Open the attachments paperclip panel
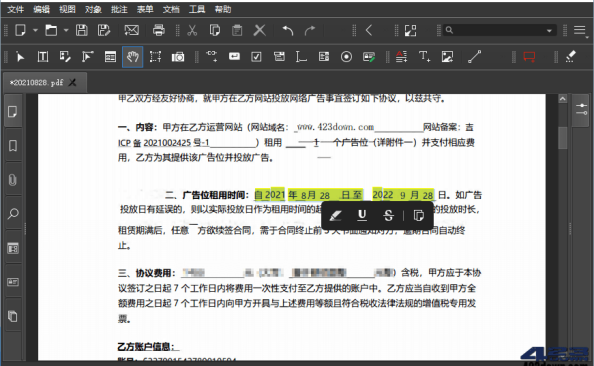Image resolution: width=594 pixels, height=366 pixels. (13, 179)
